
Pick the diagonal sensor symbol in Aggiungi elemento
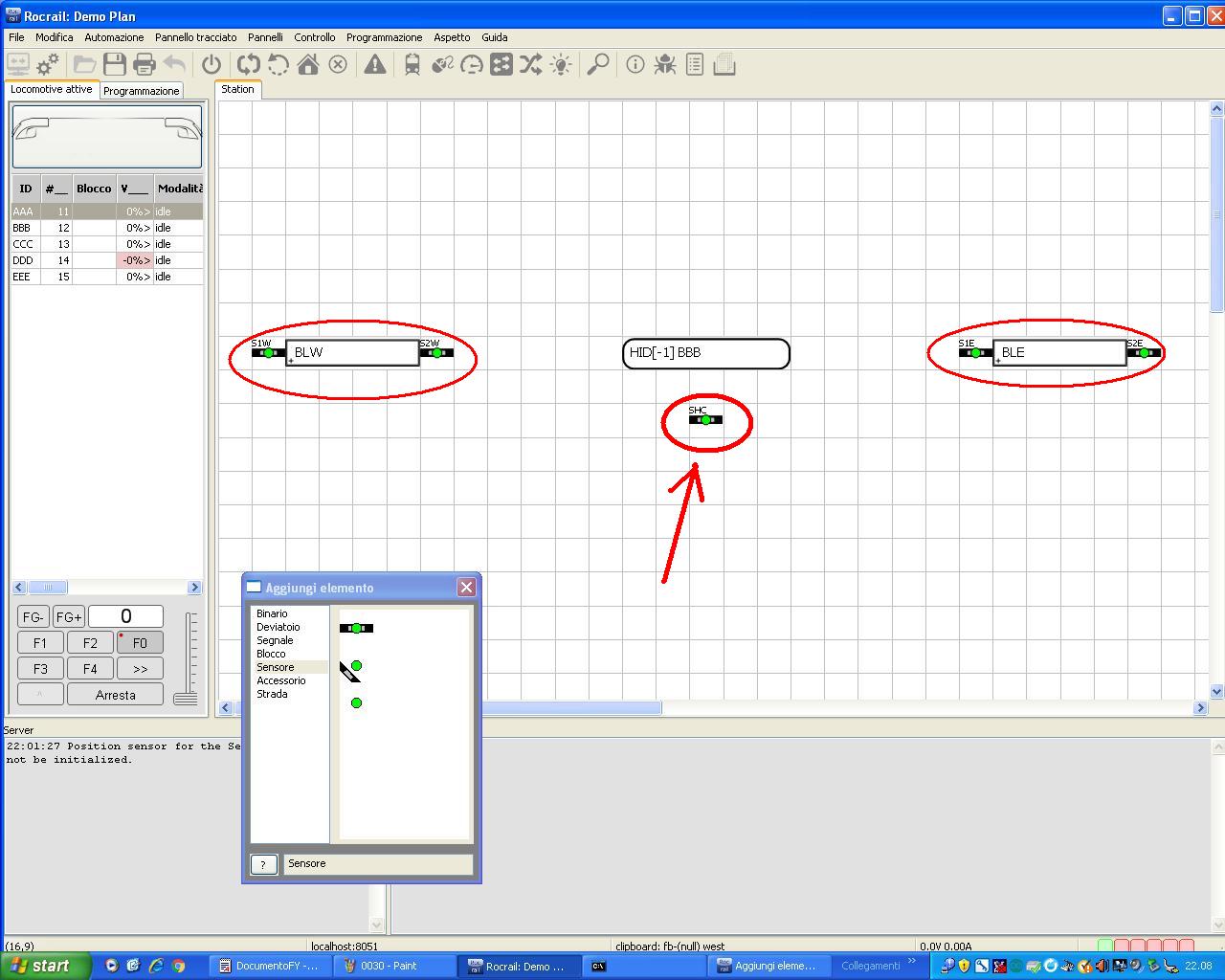click(x=350, y=671)
